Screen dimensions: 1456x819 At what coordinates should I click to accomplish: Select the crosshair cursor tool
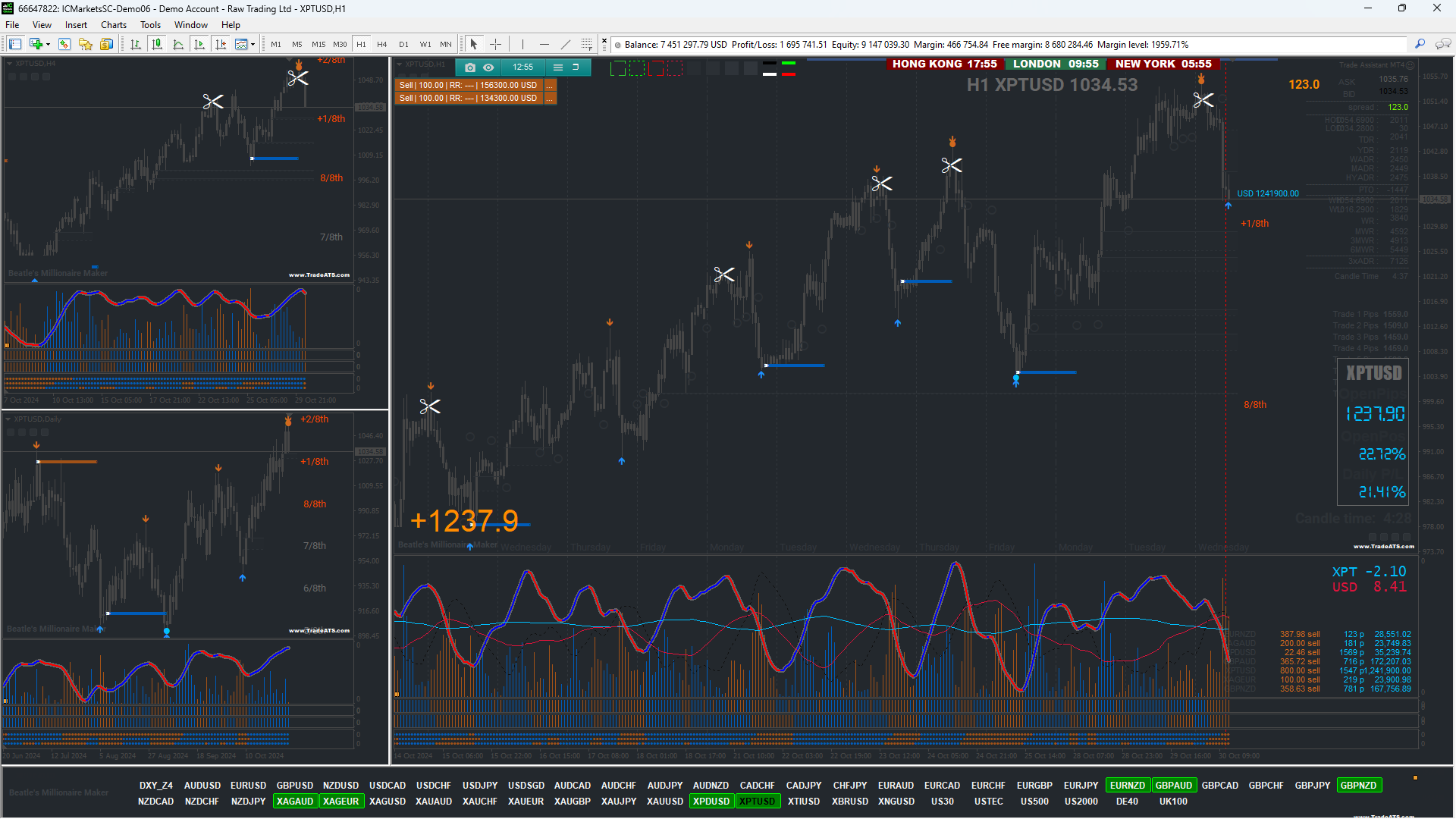pos(495,45)
